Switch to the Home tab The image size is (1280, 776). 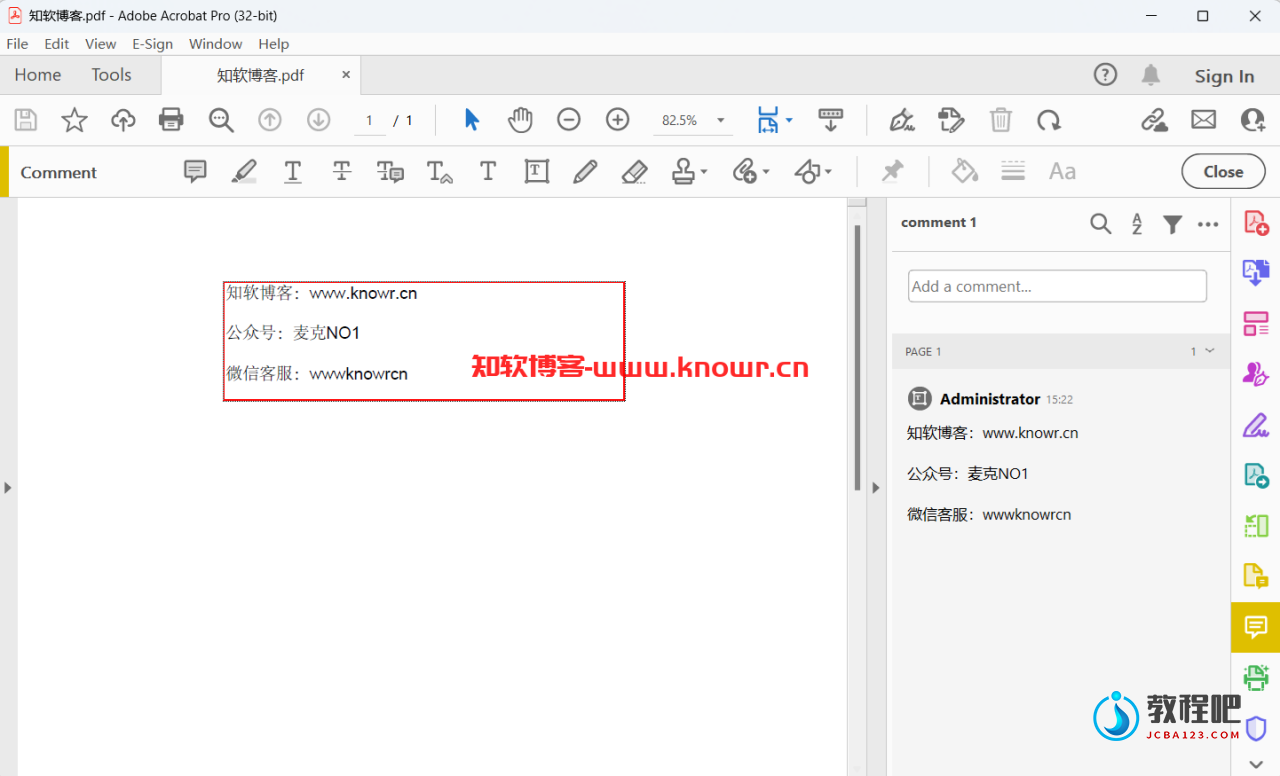38,75
